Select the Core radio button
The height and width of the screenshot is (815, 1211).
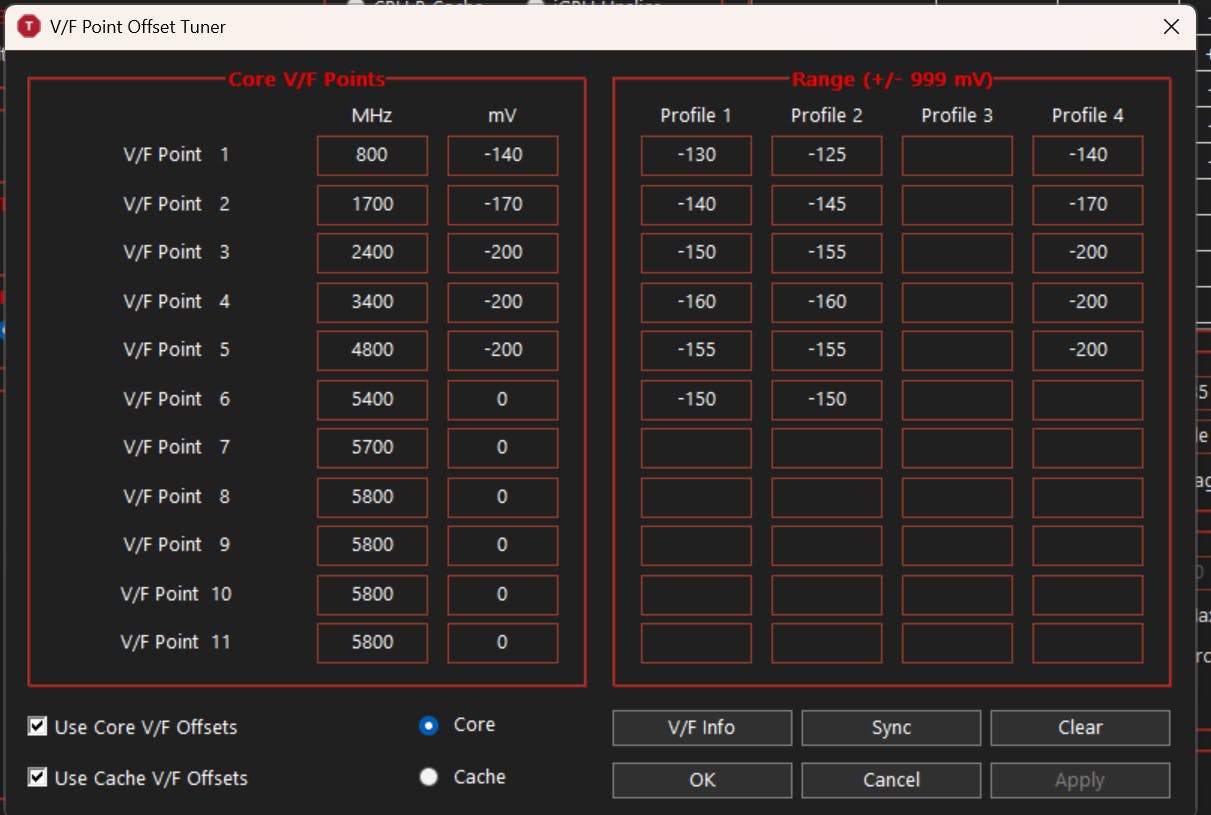coord(429,726)
